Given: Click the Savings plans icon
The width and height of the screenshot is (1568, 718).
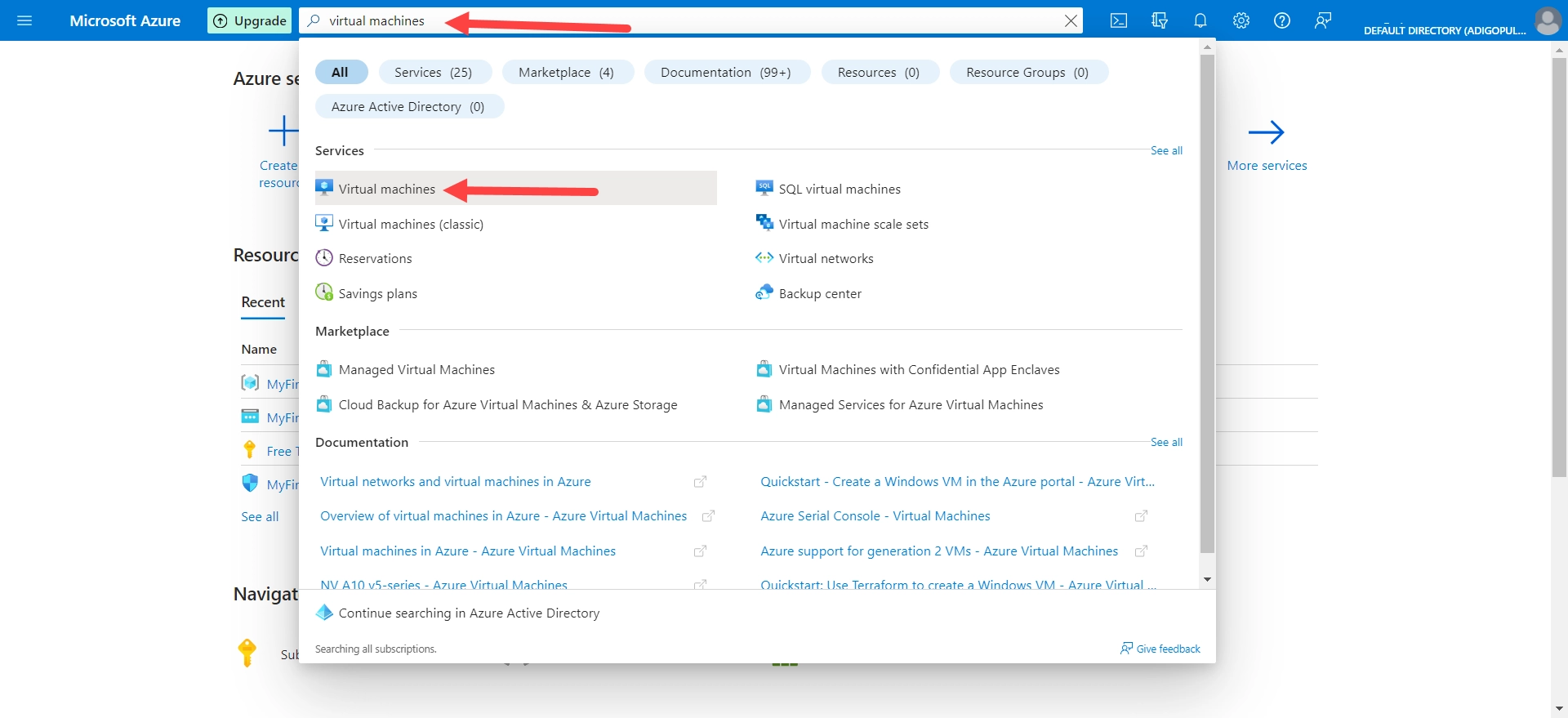Looking at the screenshot, I should tap(324, 292).
